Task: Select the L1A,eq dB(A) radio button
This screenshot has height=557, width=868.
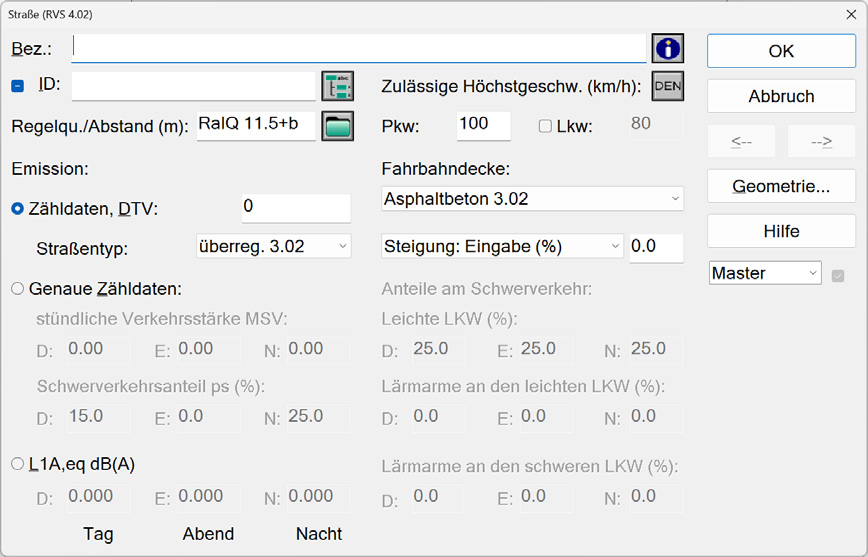Action: [x=18, y=463]
